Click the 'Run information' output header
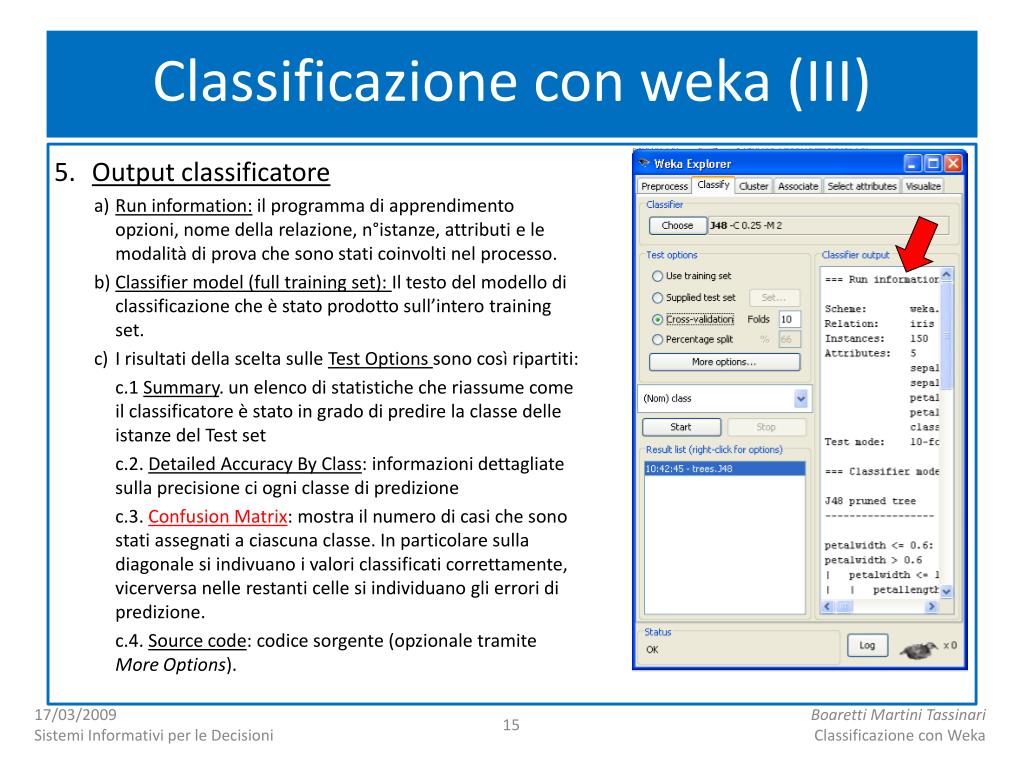 coord(882,280)
